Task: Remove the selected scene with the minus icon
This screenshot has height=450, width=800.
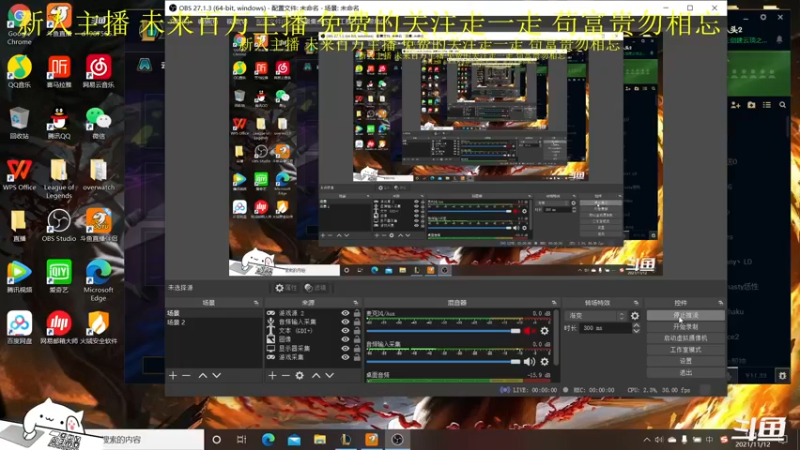Action: click(x=186, y=376)
